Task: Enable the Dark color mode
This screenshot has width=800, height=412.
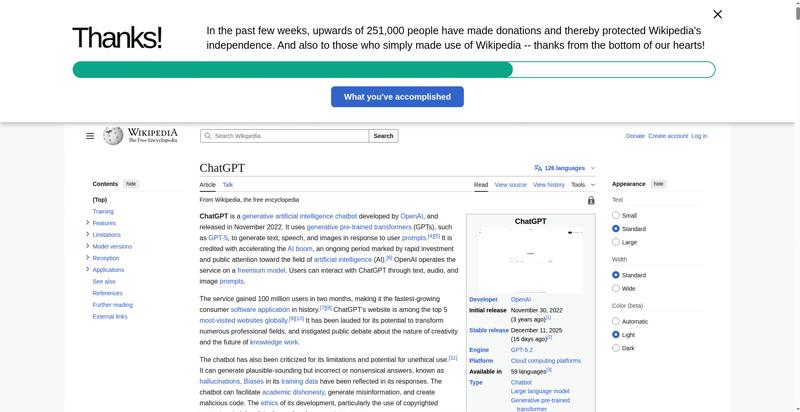Action: pyautogui.click(x=616, y=348)
